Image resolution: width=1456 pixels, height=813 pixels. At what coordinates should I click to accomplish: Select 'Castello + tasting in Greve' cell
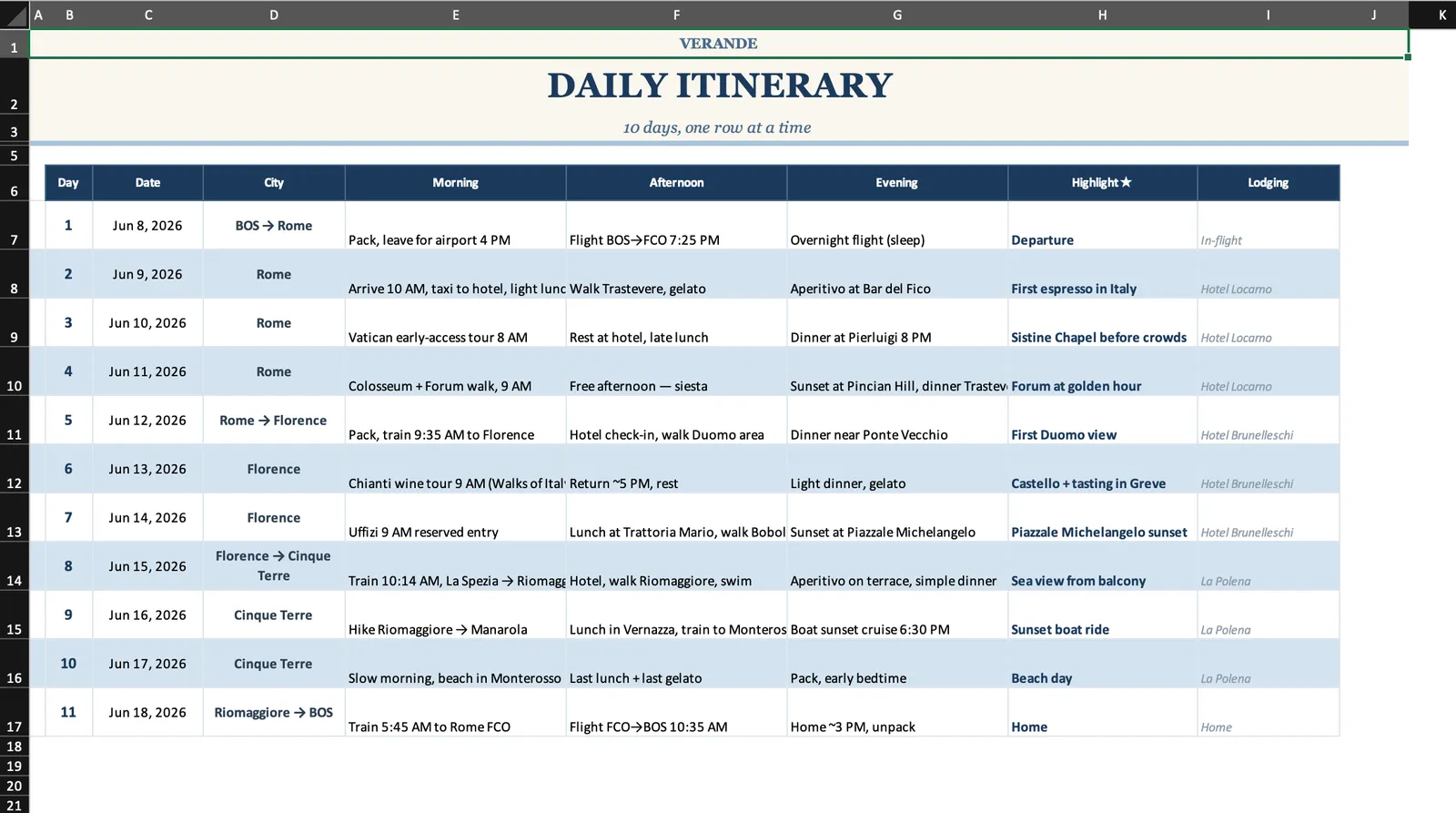[x=1102, y=469]
